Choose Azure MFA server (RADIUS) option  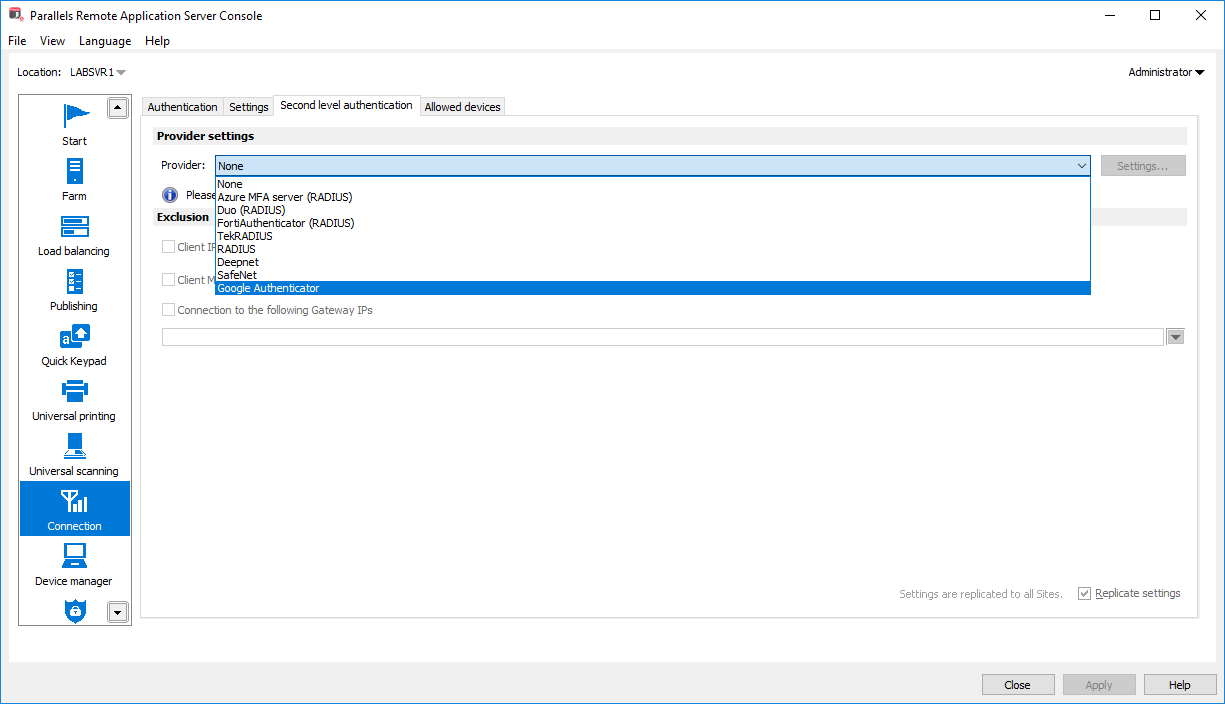pos(652,197)
